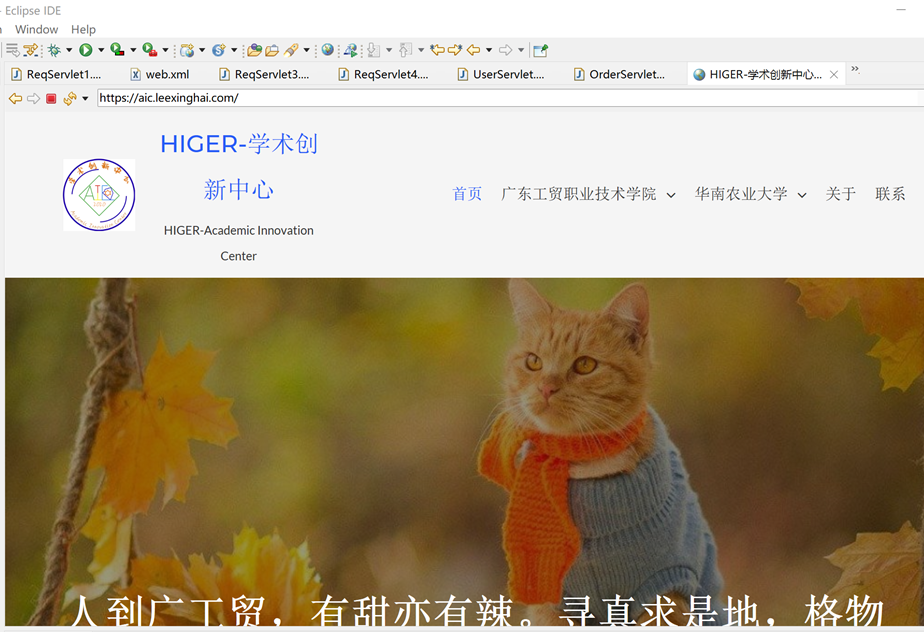Click the Coverage run icon
924x632 pixels.
click(117, 50)
